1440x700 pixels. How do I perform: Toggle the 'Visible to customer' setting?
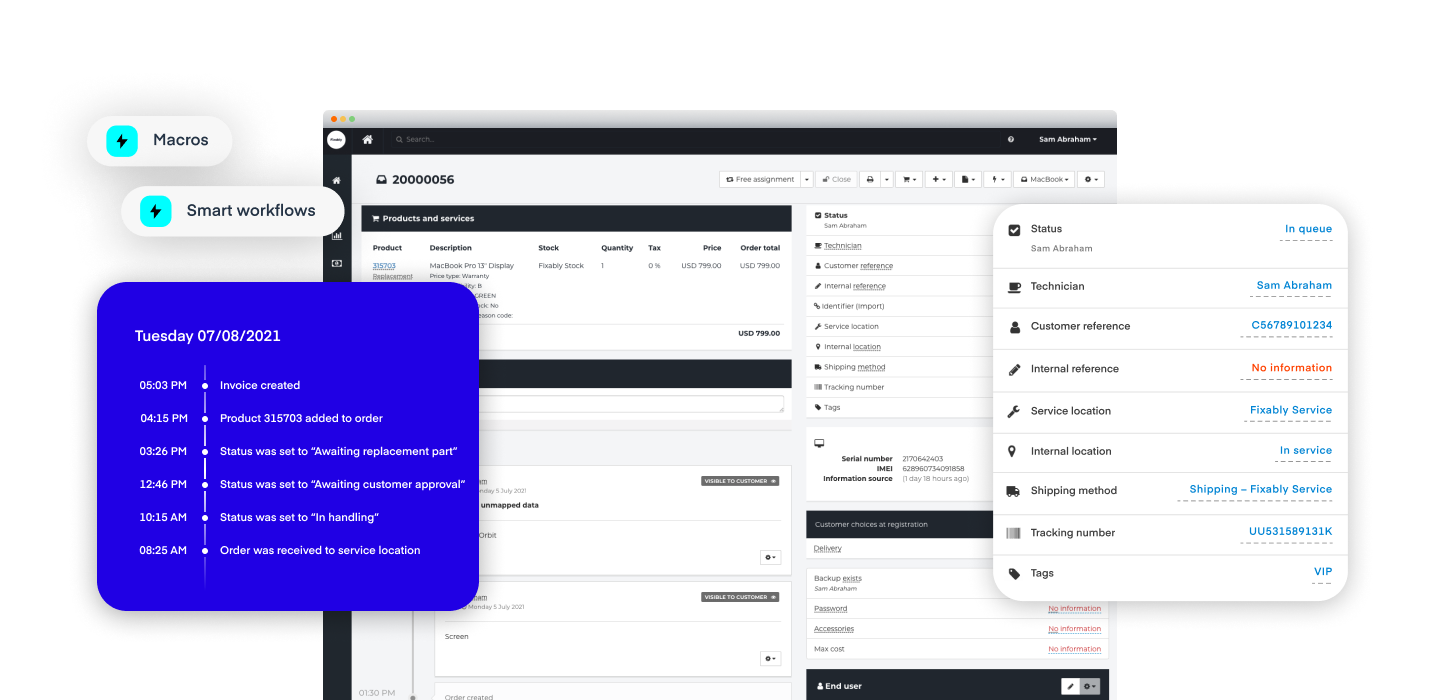click(x=740, y=480)
